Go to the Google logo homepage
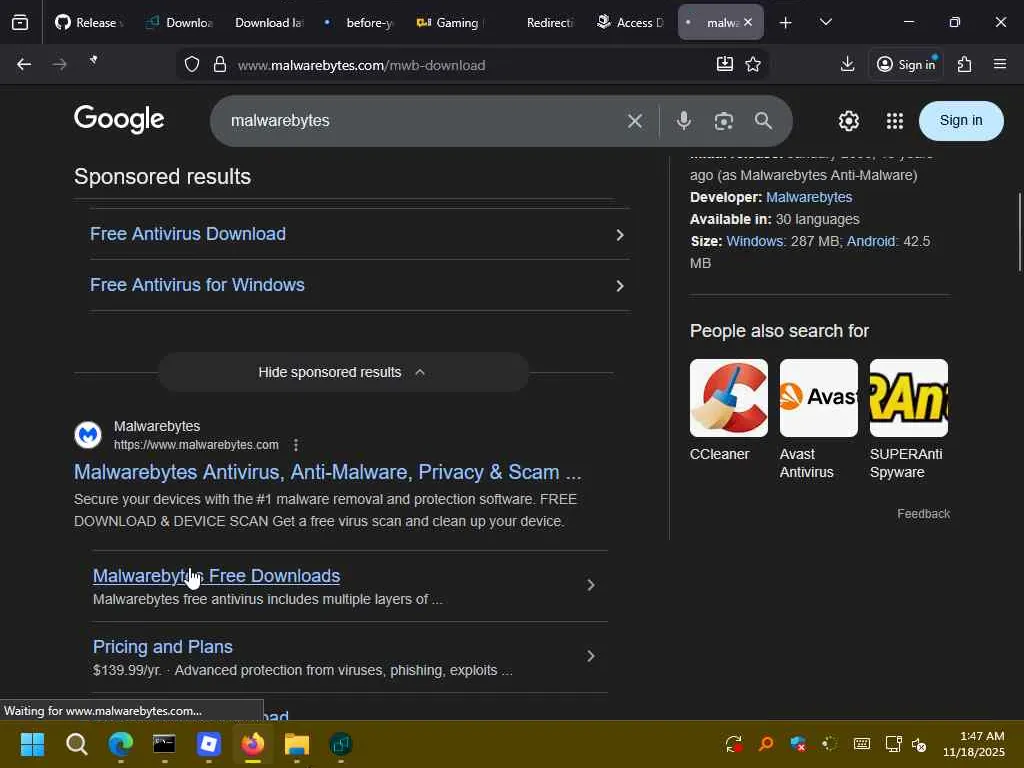 (119, 119)
